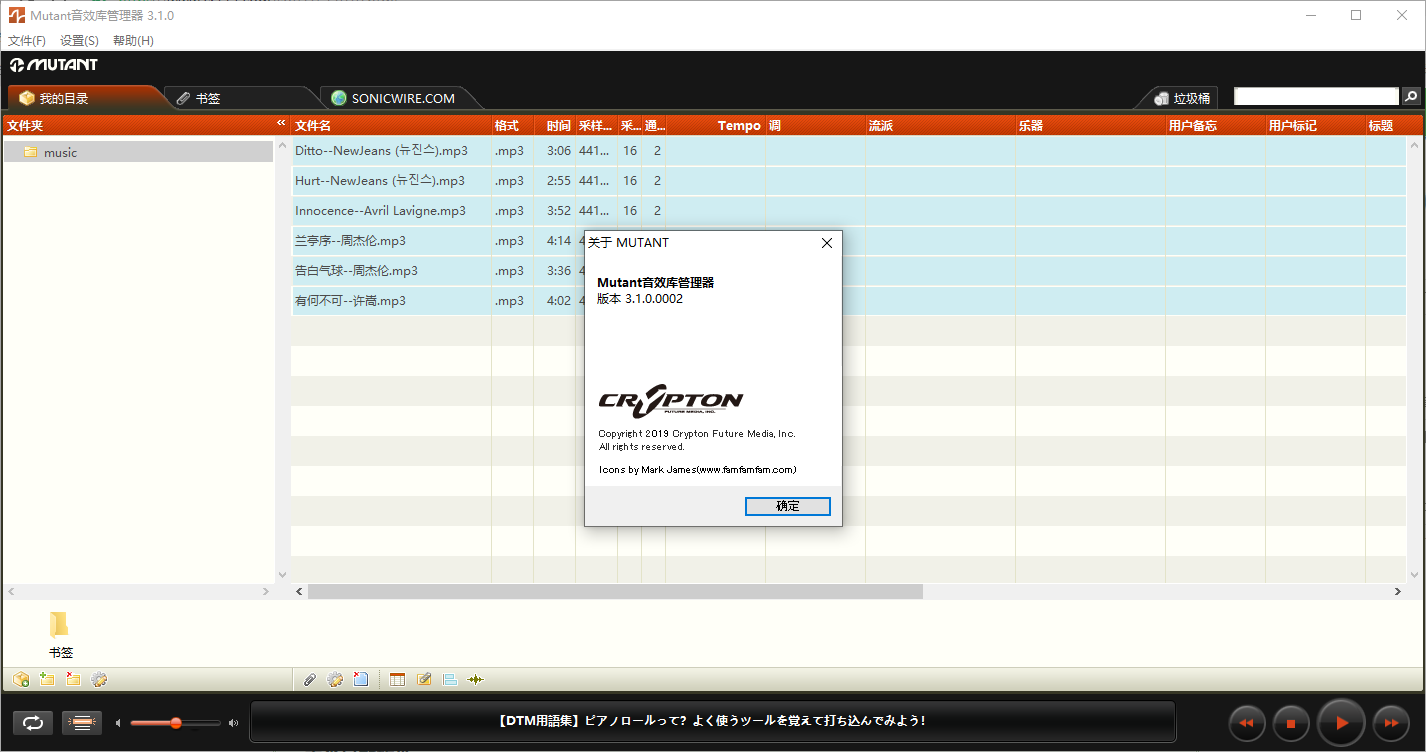Click the rewind playback button
Screen dimensions: 1426x752
click(1246, 722)
